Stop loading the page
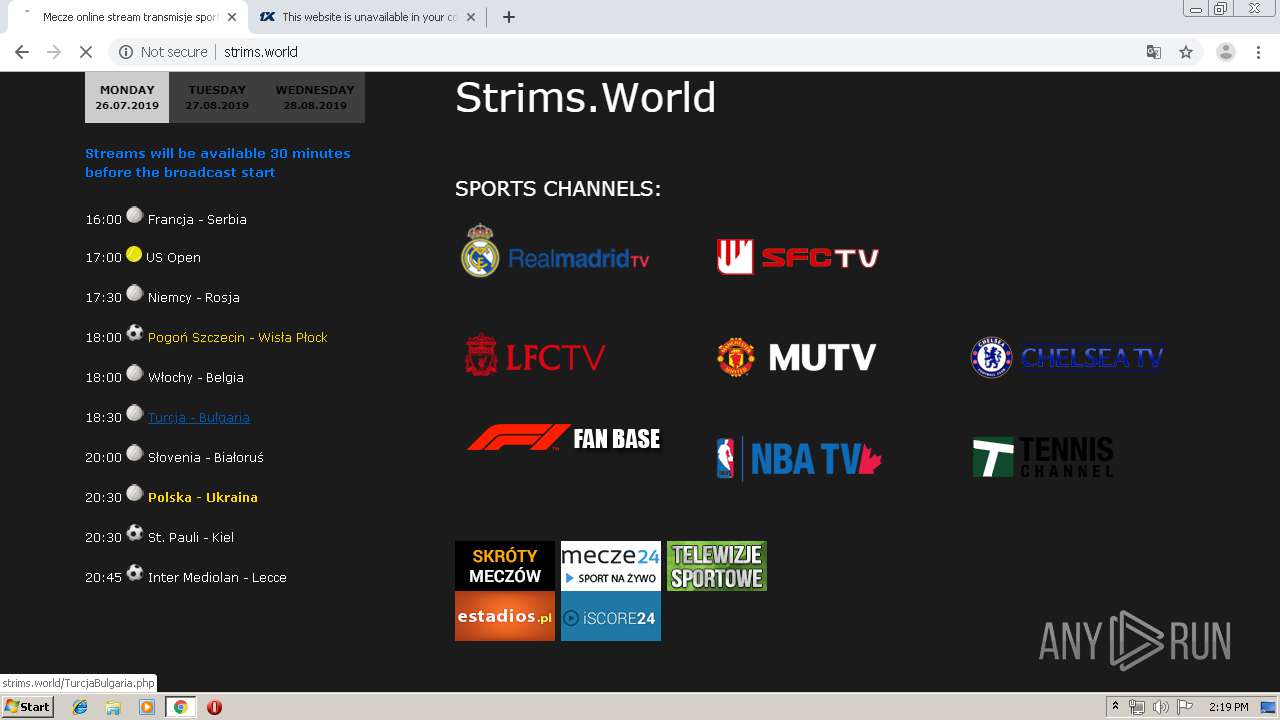Screen dimensions: 1280x720 pyautogui.click(x=86, y=52)
